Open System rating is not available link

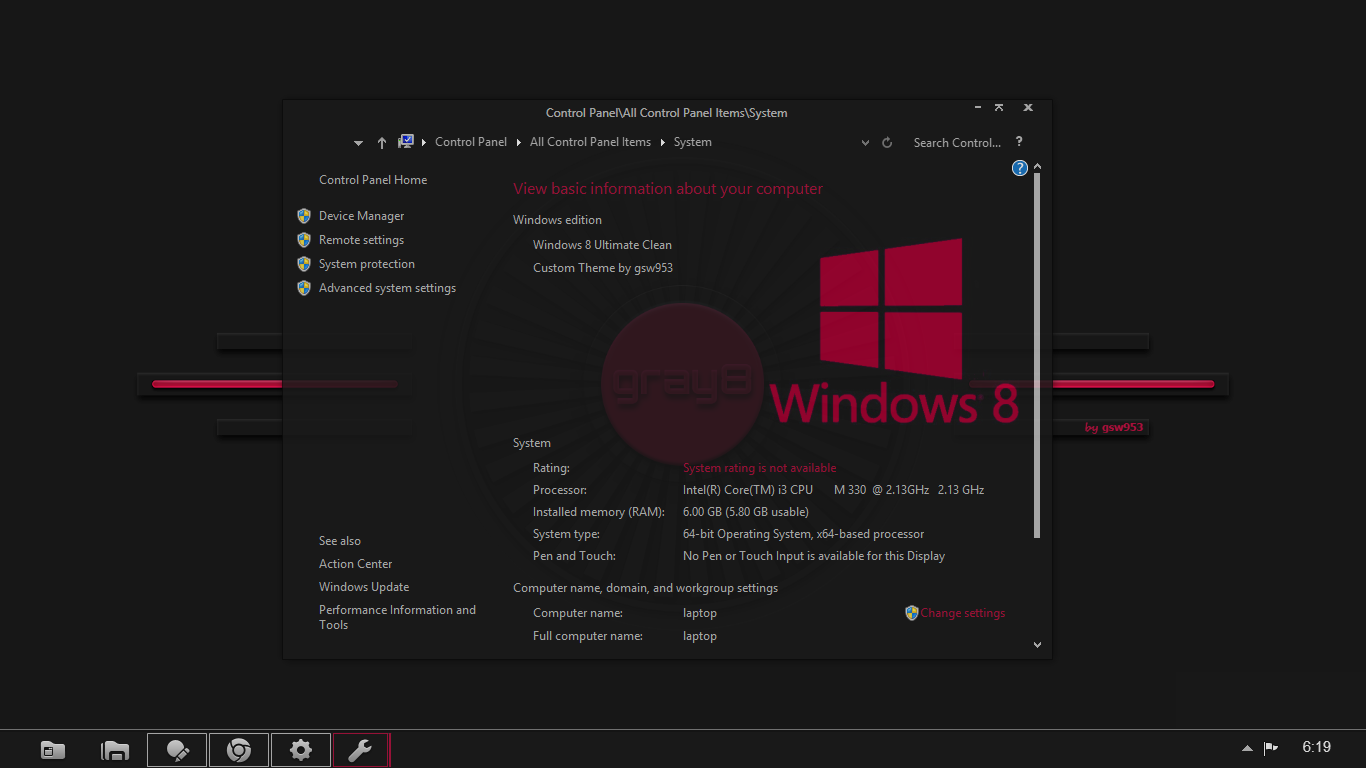pyautogui.click(x=760, y=468)
